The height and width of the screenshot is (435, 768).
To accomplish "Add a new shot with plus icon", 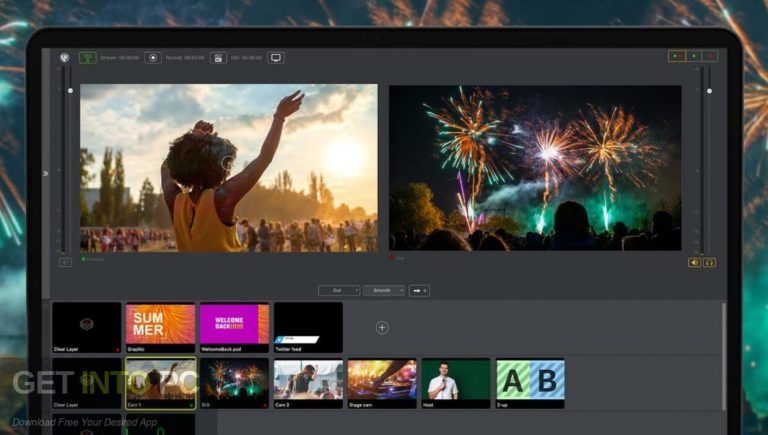I will coord(383,328).
